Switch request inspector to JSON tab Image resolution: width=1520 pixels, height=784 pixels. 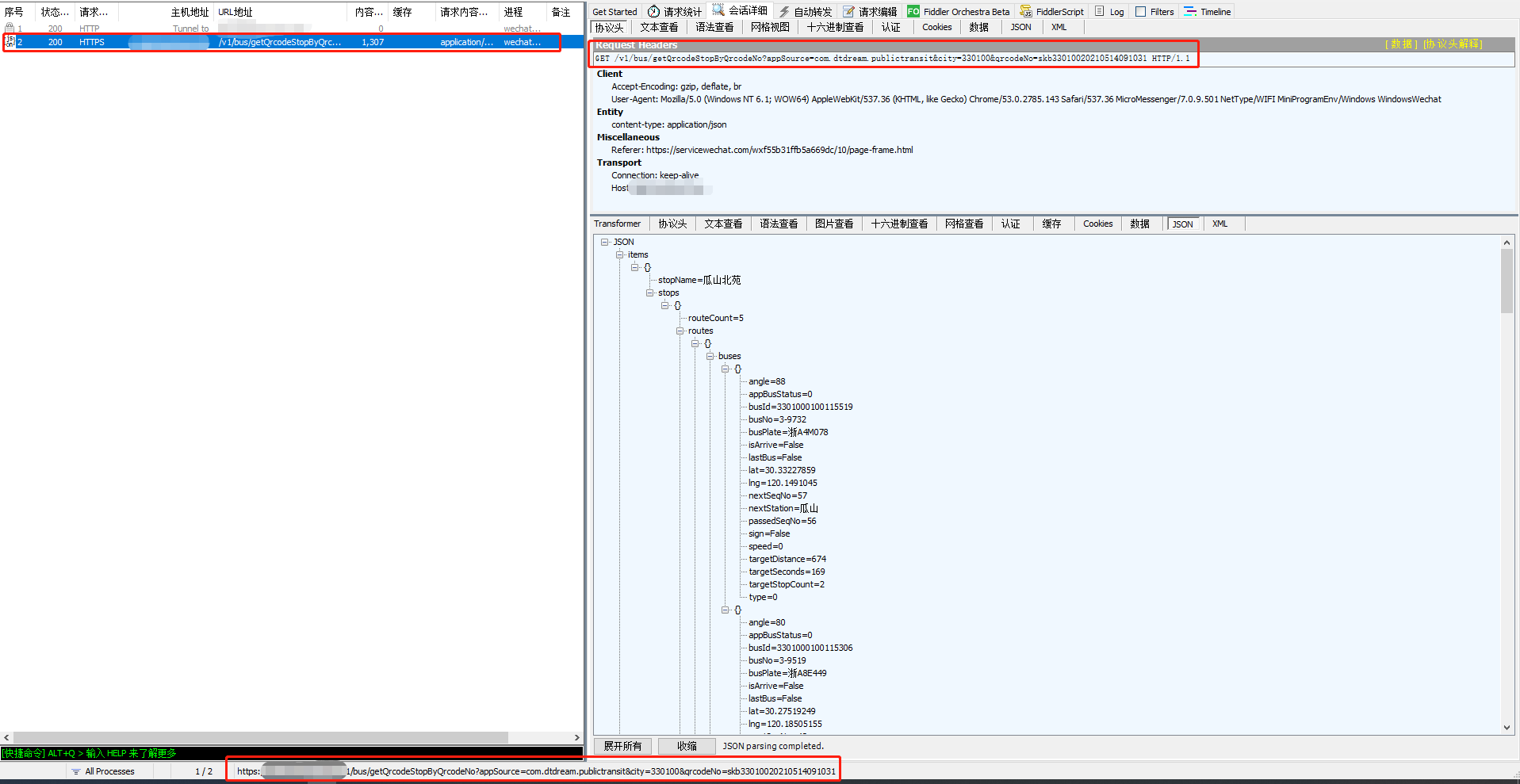coord(1020,27)
